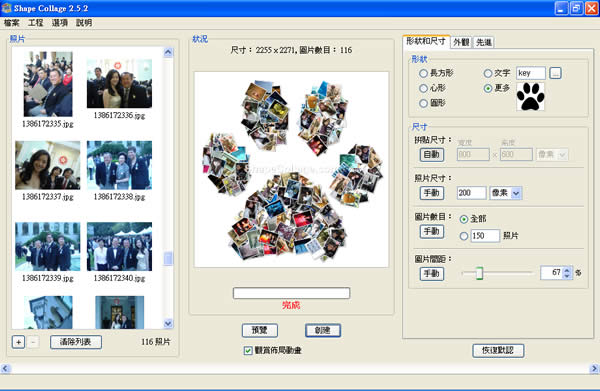This screenshot has height=391, width=600.
Task: Open the 工程 menu
Action: pyautogui.click(x=36, y=23)
